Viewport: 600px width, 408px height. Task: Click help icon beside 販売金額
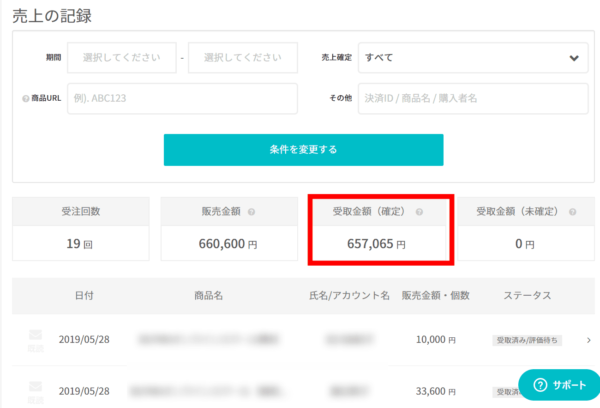pyautogui.click(x=251, y=212)
